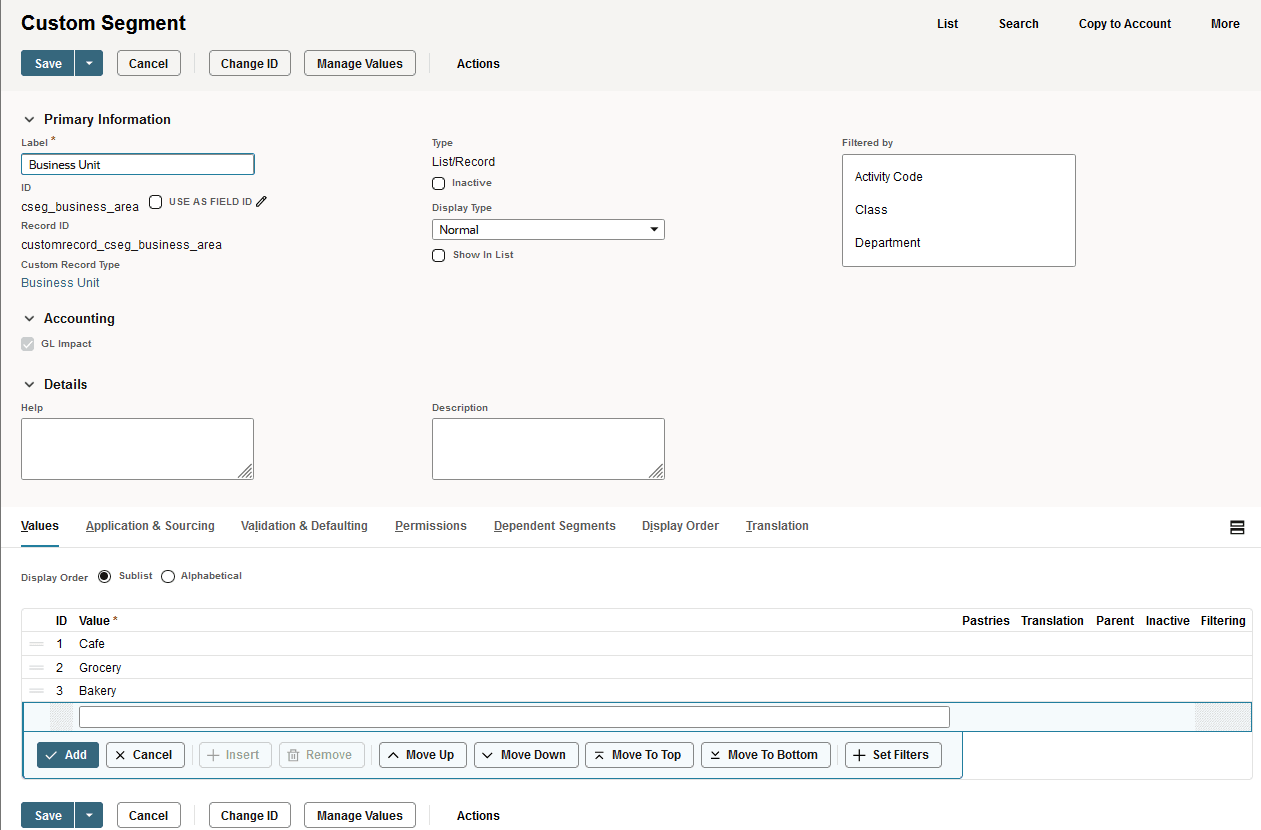Viewport: 1261px width, 830px height.
Task: Enable the Show In List checkbox
Action: tap(438, 255)
